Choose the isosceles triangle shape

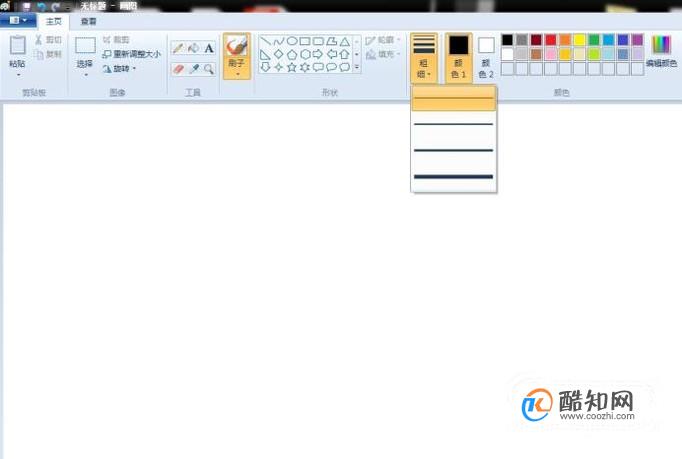(345, 42)
